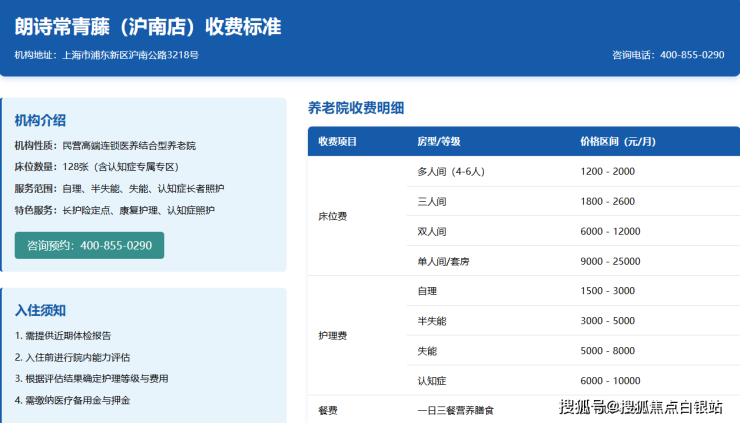This screenshot has width=740, height=423.
Task: Click the price 3000 - 5000
Action: coord(607,321)
